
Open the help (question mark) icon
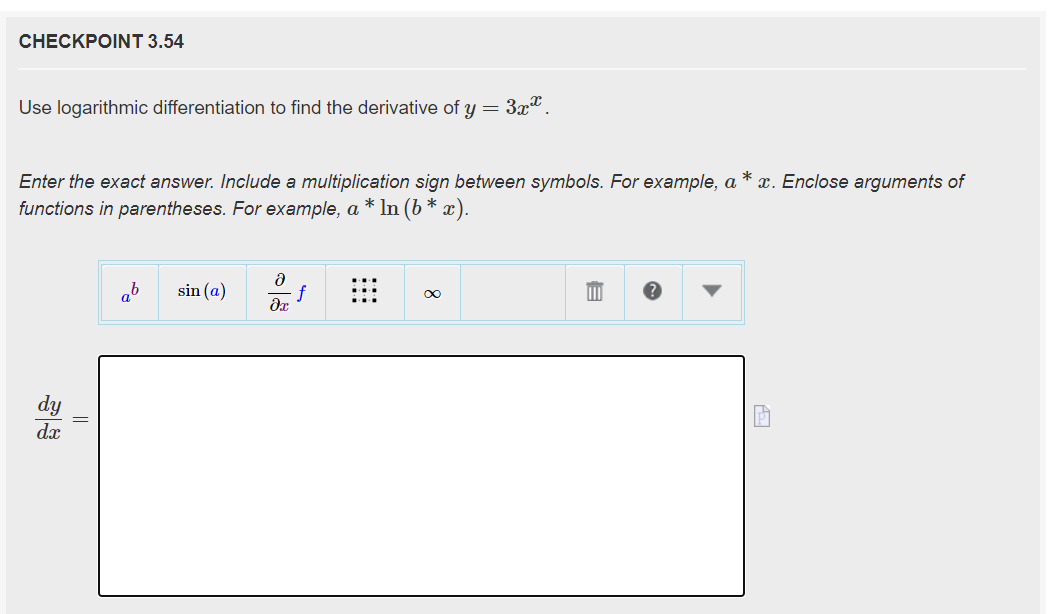pyautogui.click(x=652, y=292)
